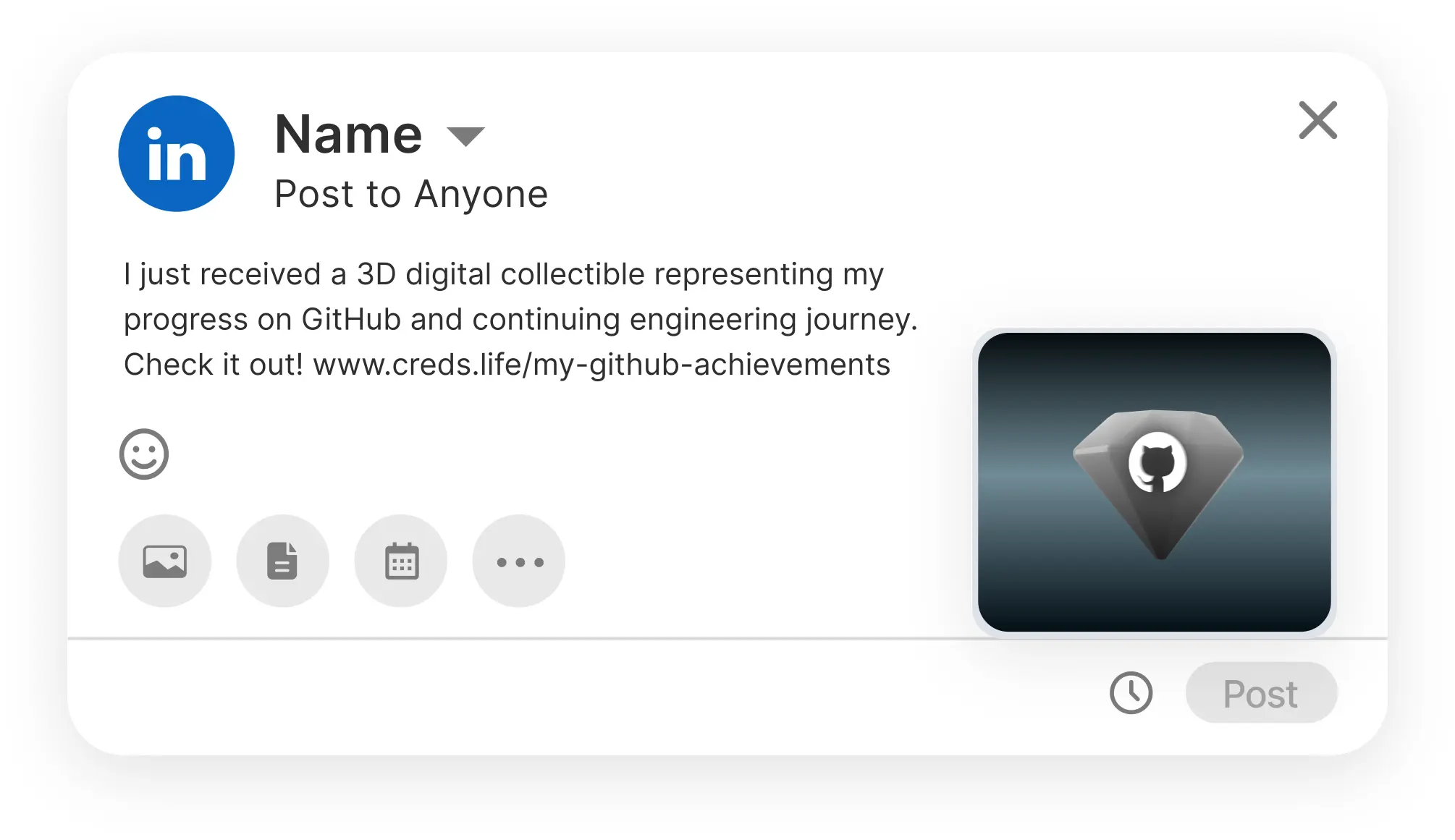
Task: Open the document attachment icon
Action: (x=283, y=560)
